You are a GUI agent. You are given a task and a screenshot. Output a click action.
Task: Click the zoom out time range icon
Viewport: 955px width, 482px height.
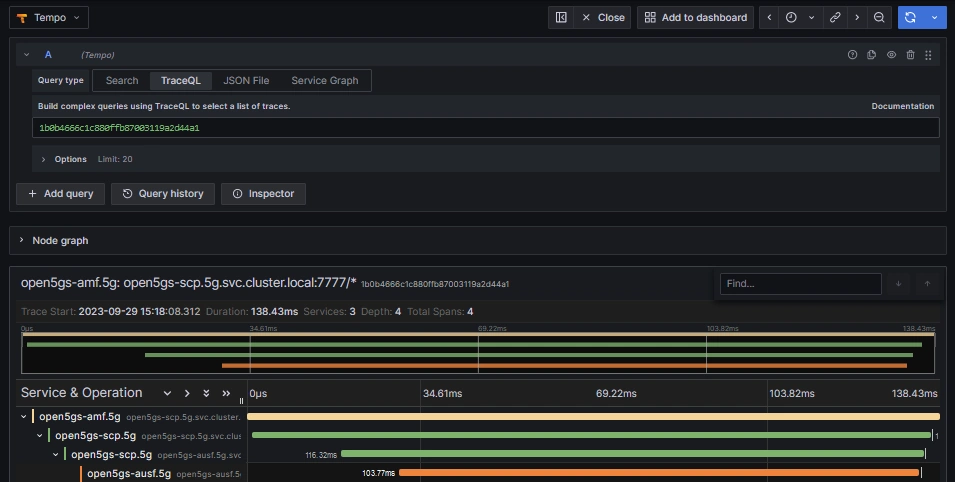pos(879,17)
